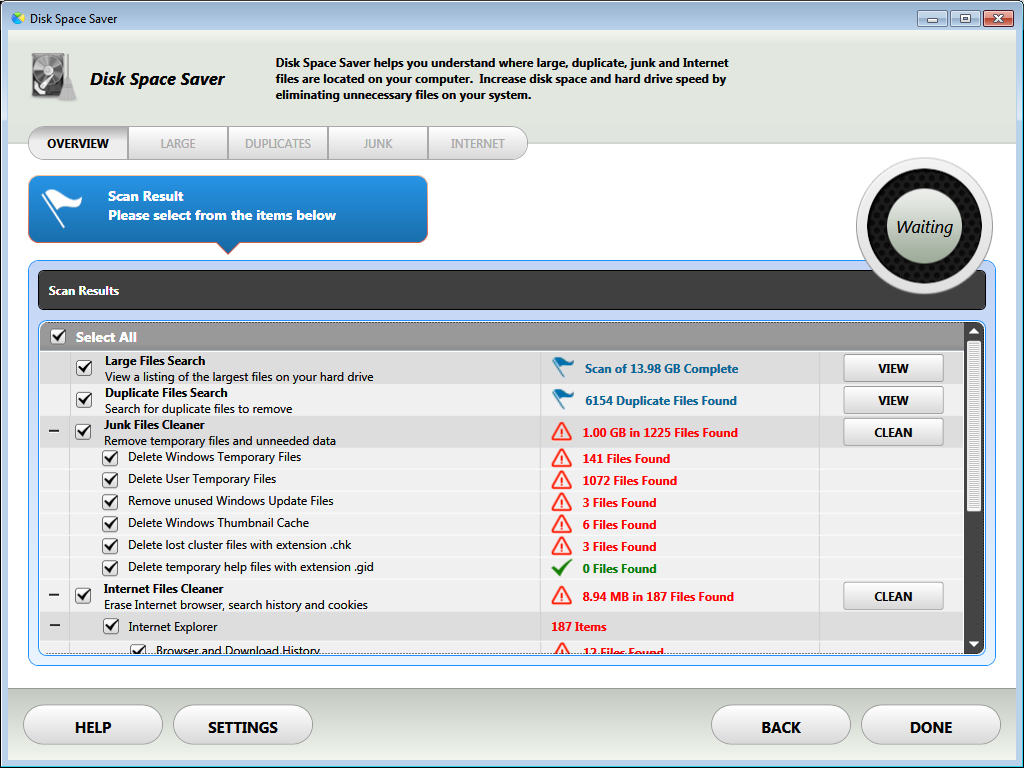1024x768 pixels.
Task: Uncheck the Large Files Search checkbox
Action: pos(84,368)
